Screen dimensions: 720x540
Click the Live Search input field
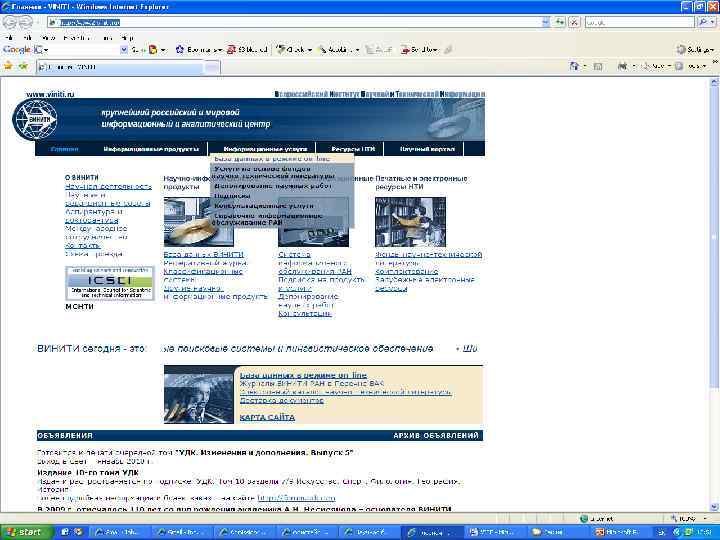click(639, 22)
